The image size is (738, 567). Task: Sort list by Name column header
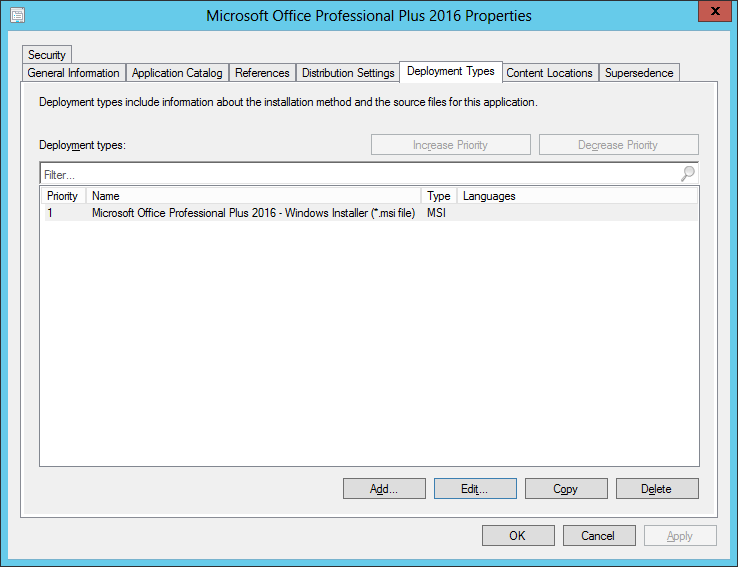(253, 196)
